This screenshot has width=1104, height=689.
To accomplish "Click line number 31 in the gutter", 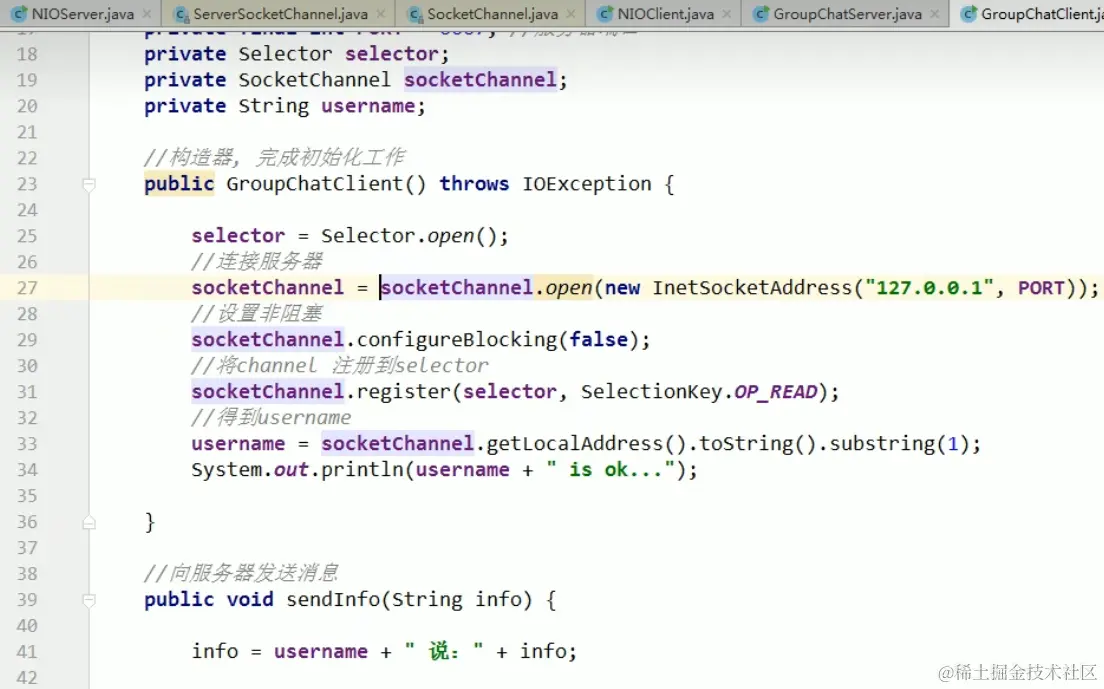I will coord(27,392).
